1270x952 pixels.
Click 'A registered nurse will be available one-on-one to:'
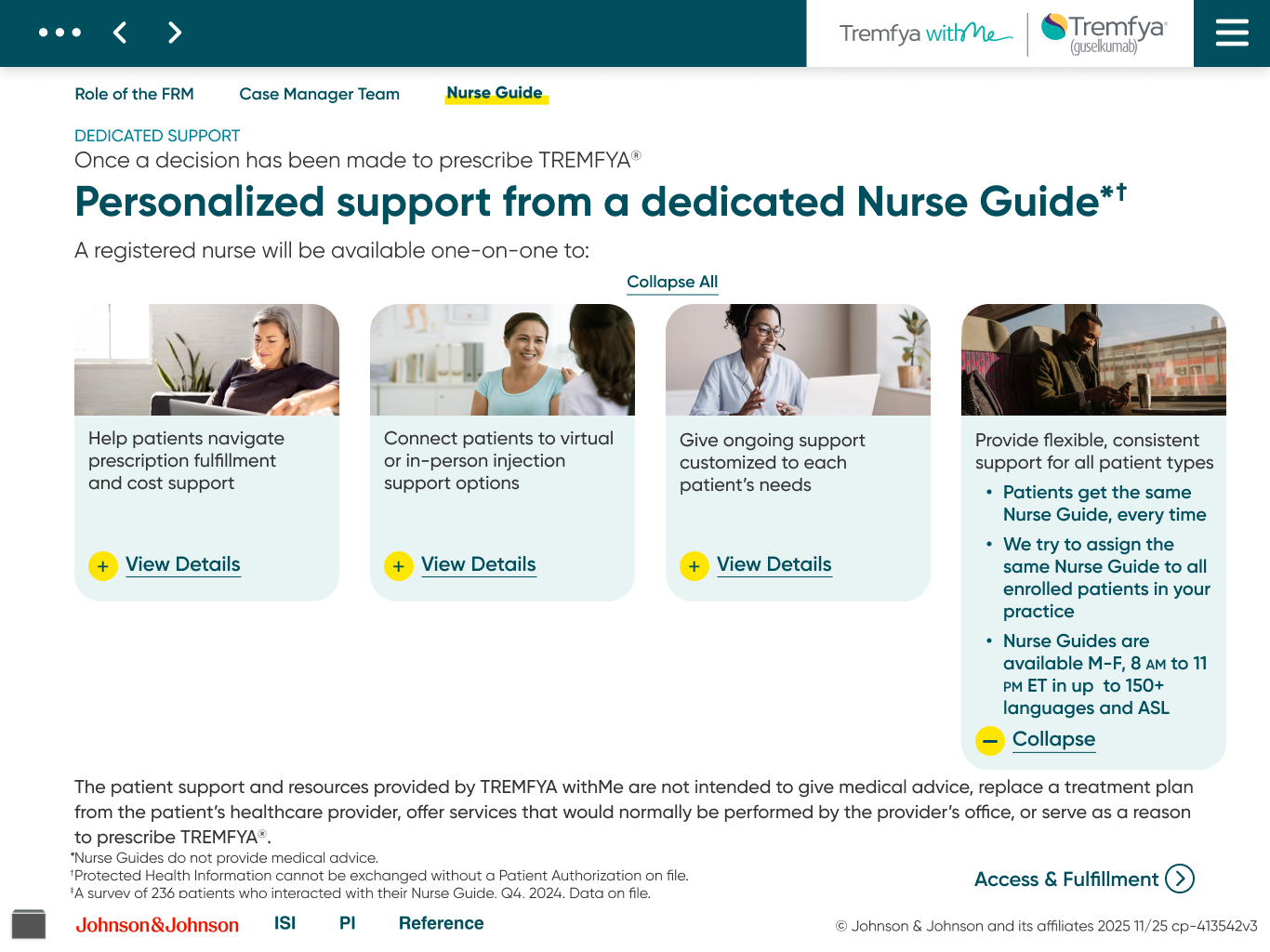(x=332, y=251)
